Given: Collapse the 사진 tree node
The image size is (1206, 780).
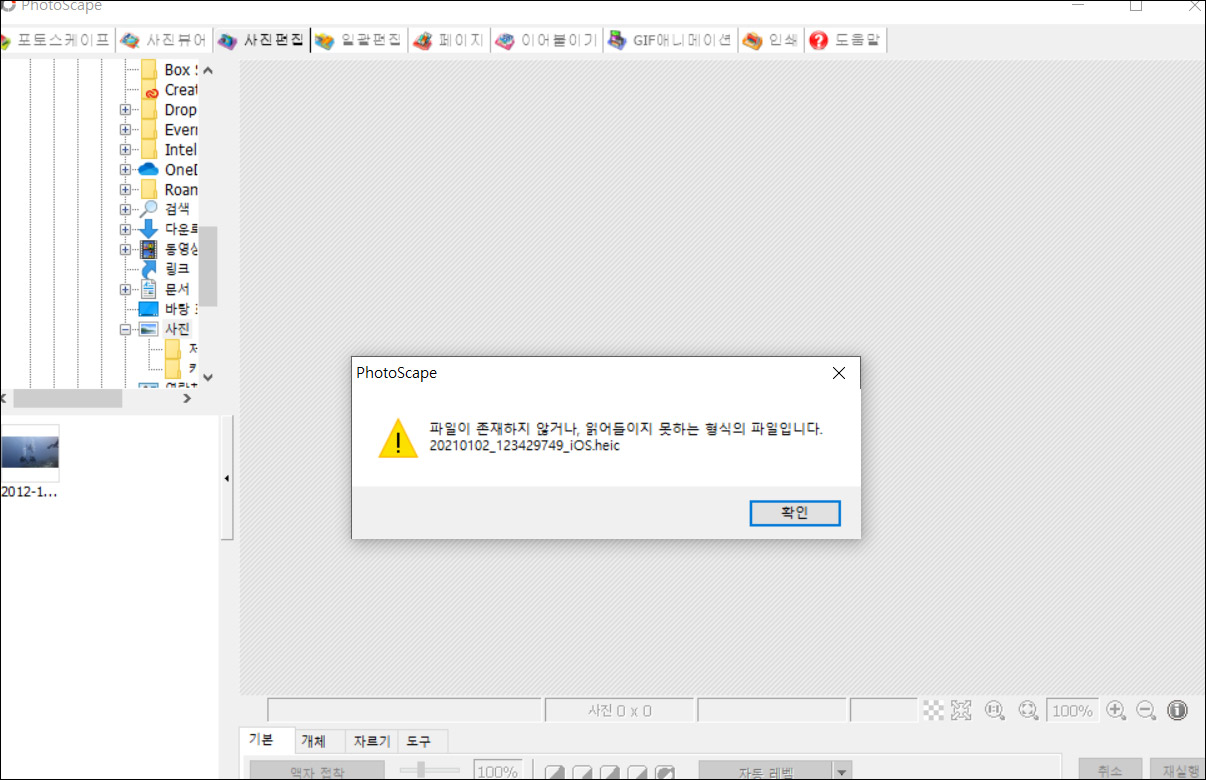Looking at the screenshot, I should pyautogui.click(x=126, y=329).
